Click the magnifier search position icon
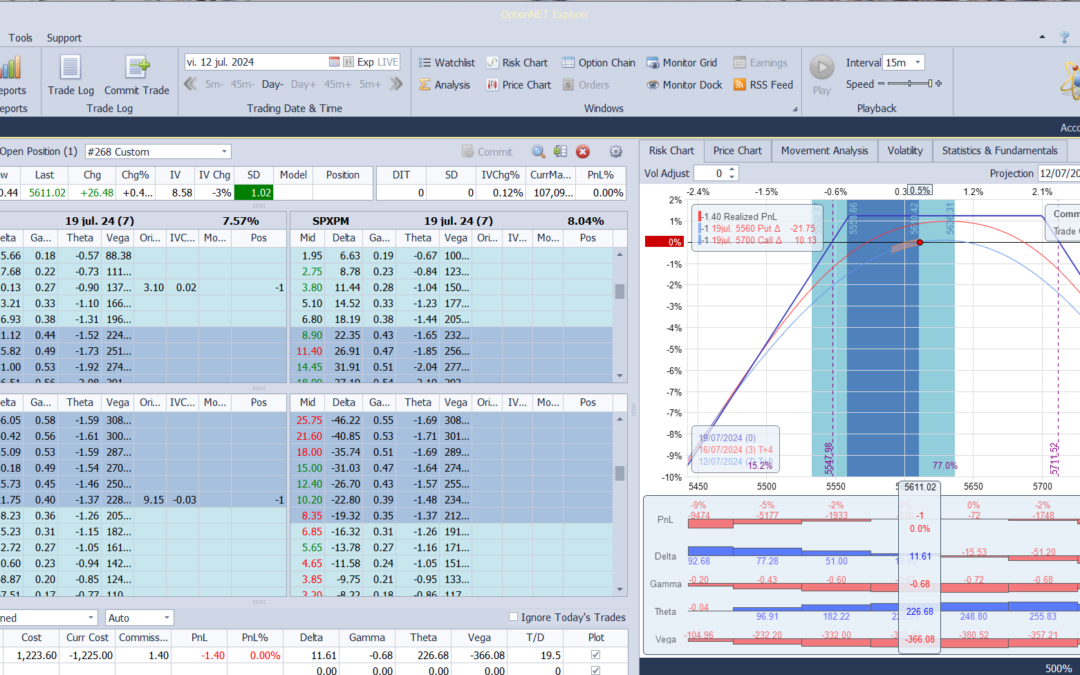The height and width of the screenshot is (675, 1080). pos(538,152)
